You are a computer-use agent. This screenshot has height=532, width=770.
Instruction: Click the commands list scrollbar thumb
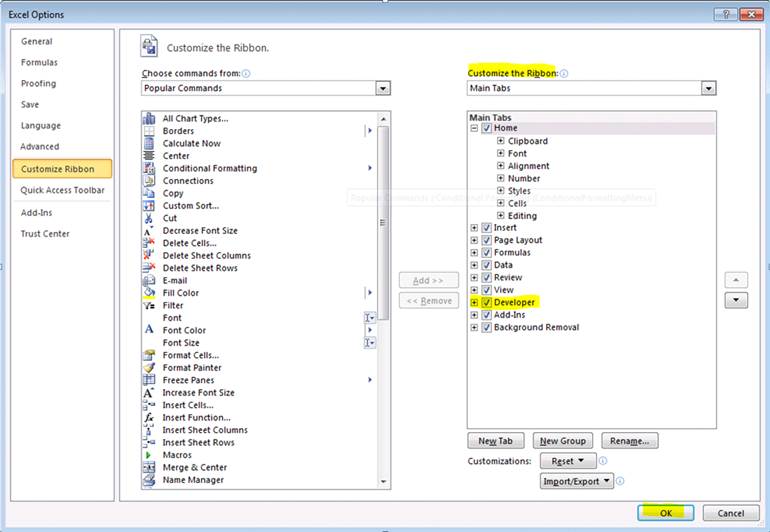pyautogui.click(x=383, y=223)
